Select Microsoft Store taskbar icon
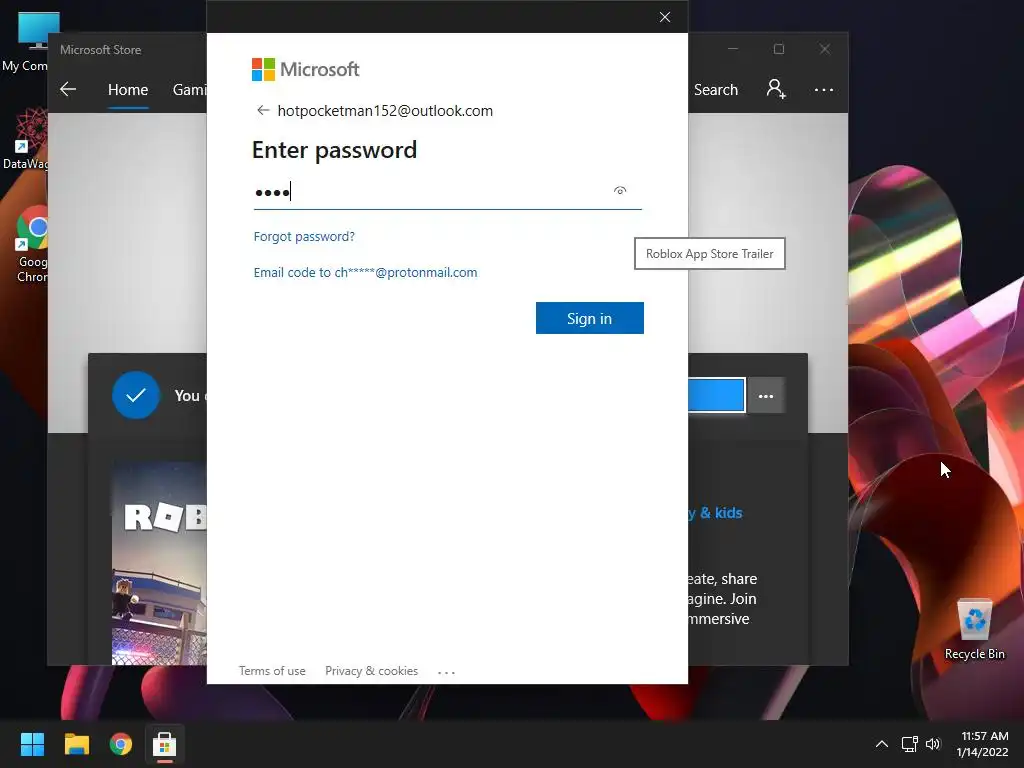Viewport: 1024px width, 768px height. click(x=165, y=744)
